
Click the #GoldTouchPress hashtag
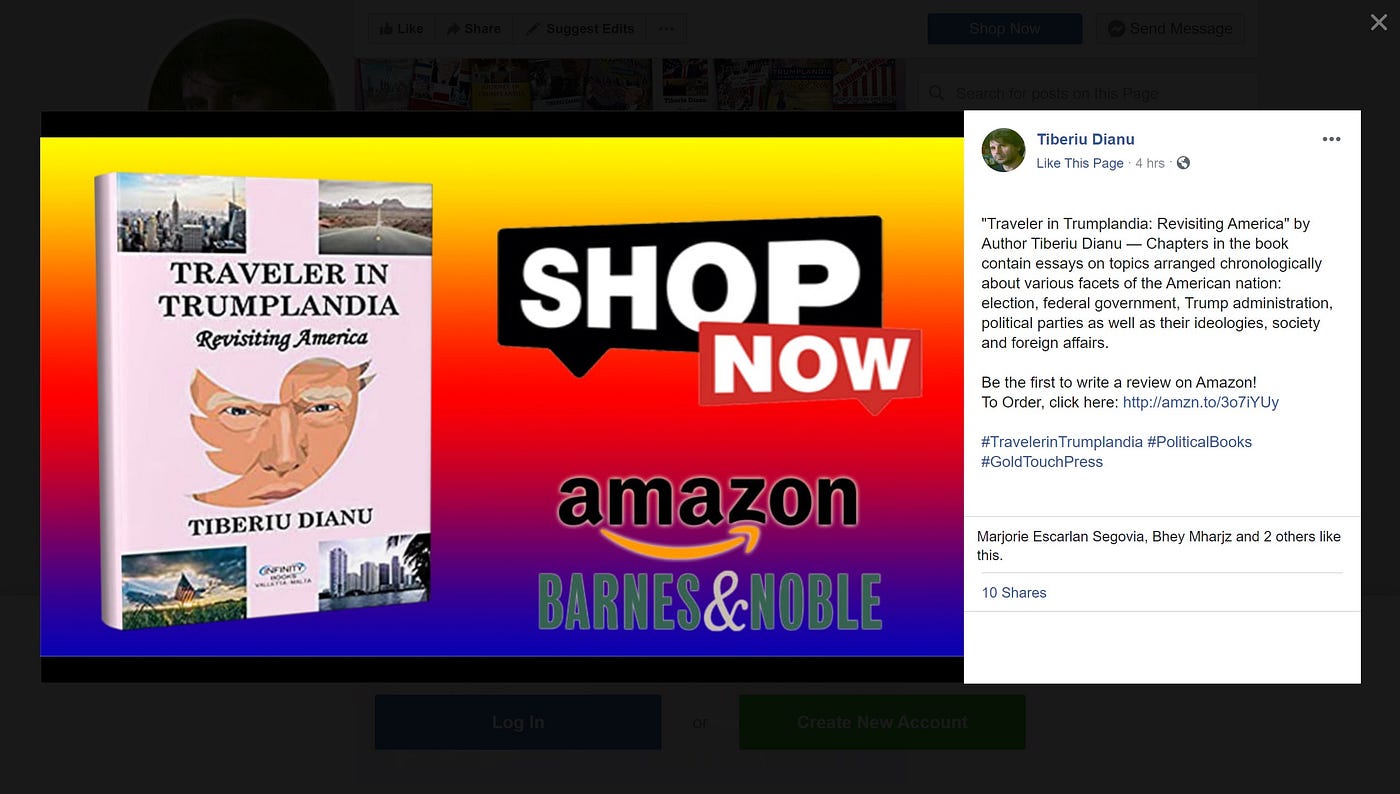1042,462
